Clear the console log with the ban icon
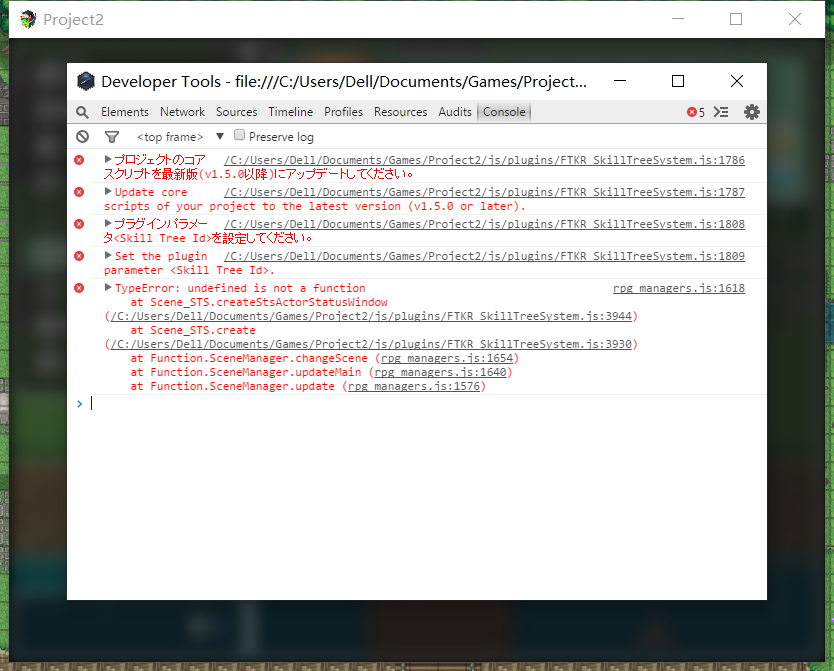This screenshot has width=834, height=671. click(x=82, y=137)
